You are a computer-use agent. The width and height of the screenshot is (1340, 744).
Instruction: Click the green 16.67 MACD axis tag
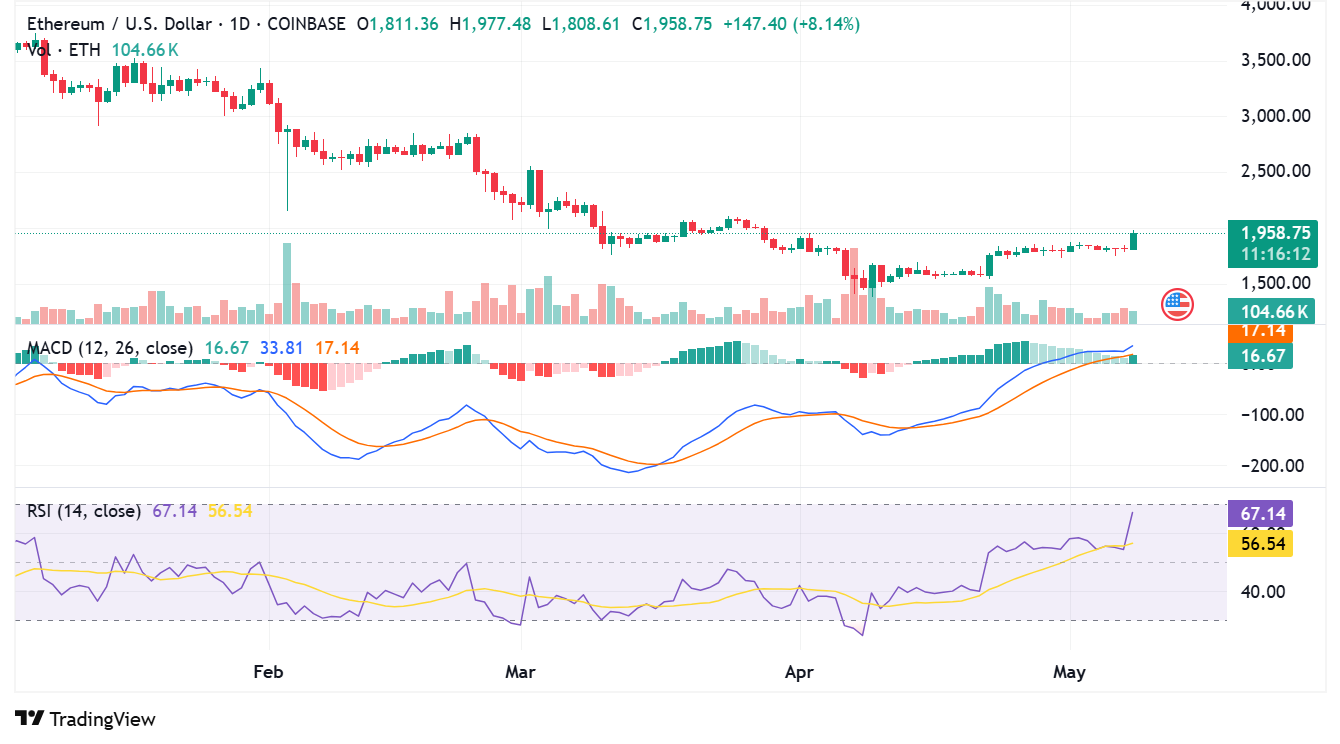(x=1261, y=355)
